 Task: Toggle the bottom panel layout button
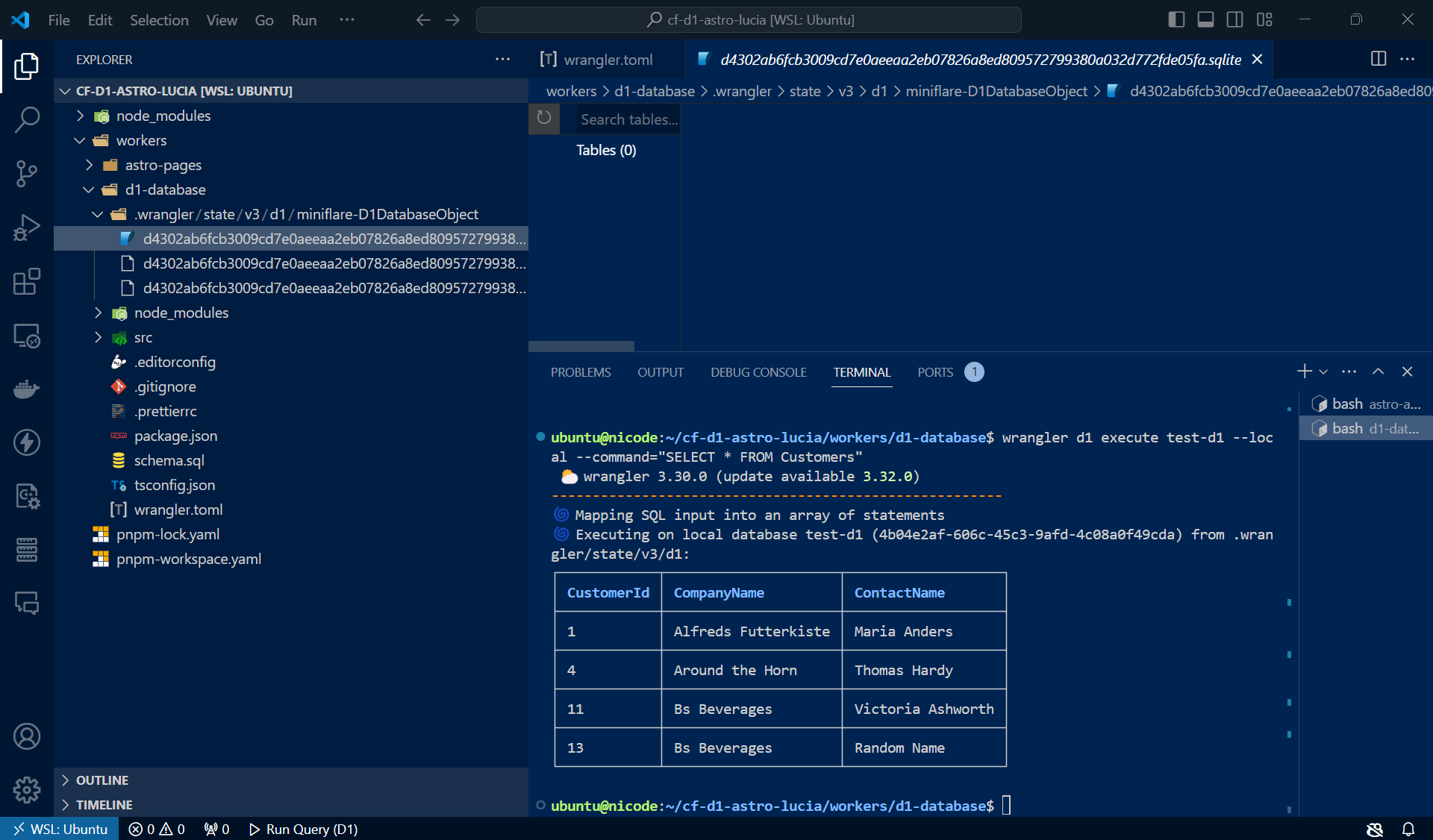pos(1205,19)
